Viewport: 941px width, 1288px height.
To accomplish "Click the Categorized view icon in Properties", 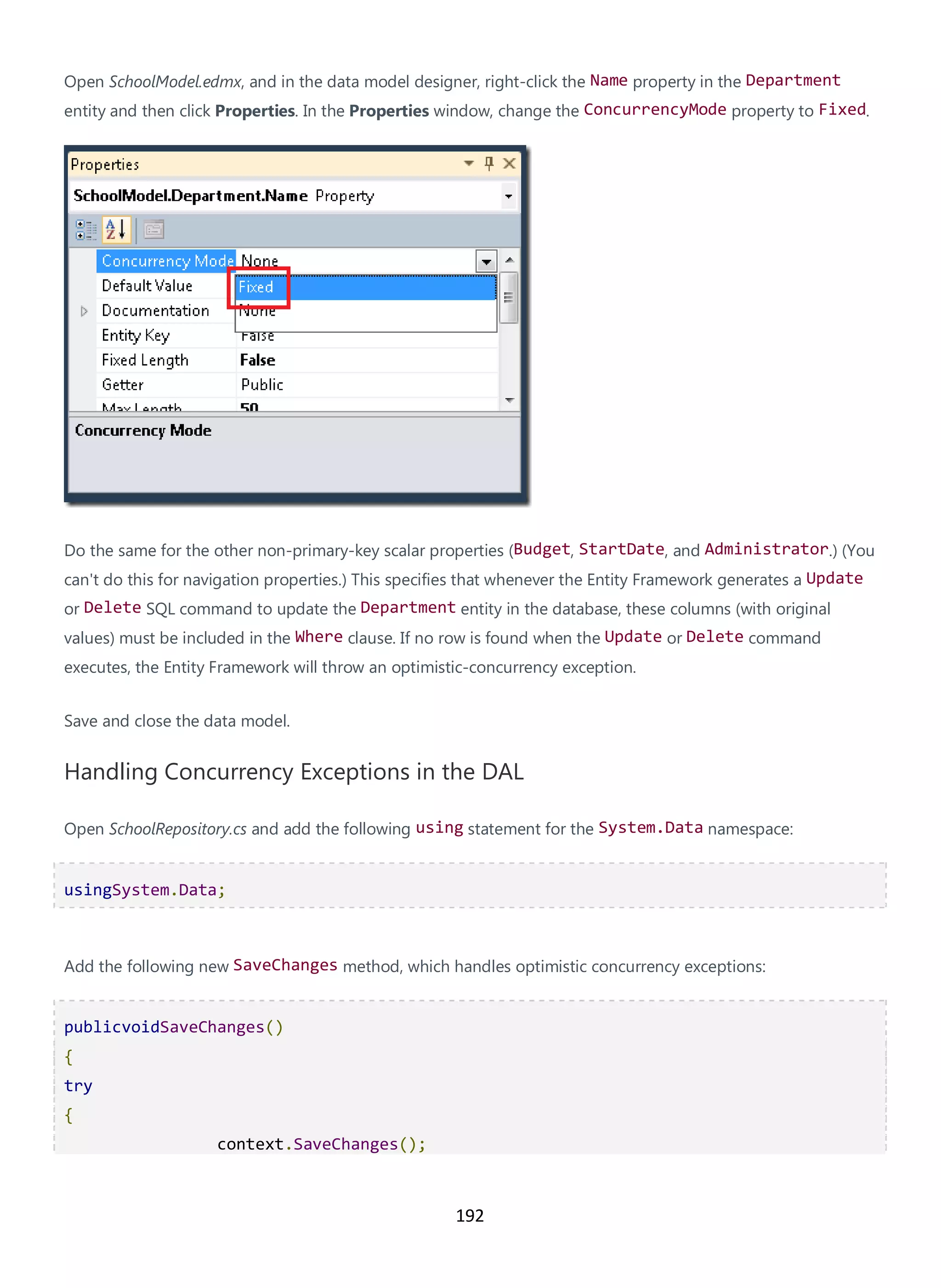I will tap(85, 230).
